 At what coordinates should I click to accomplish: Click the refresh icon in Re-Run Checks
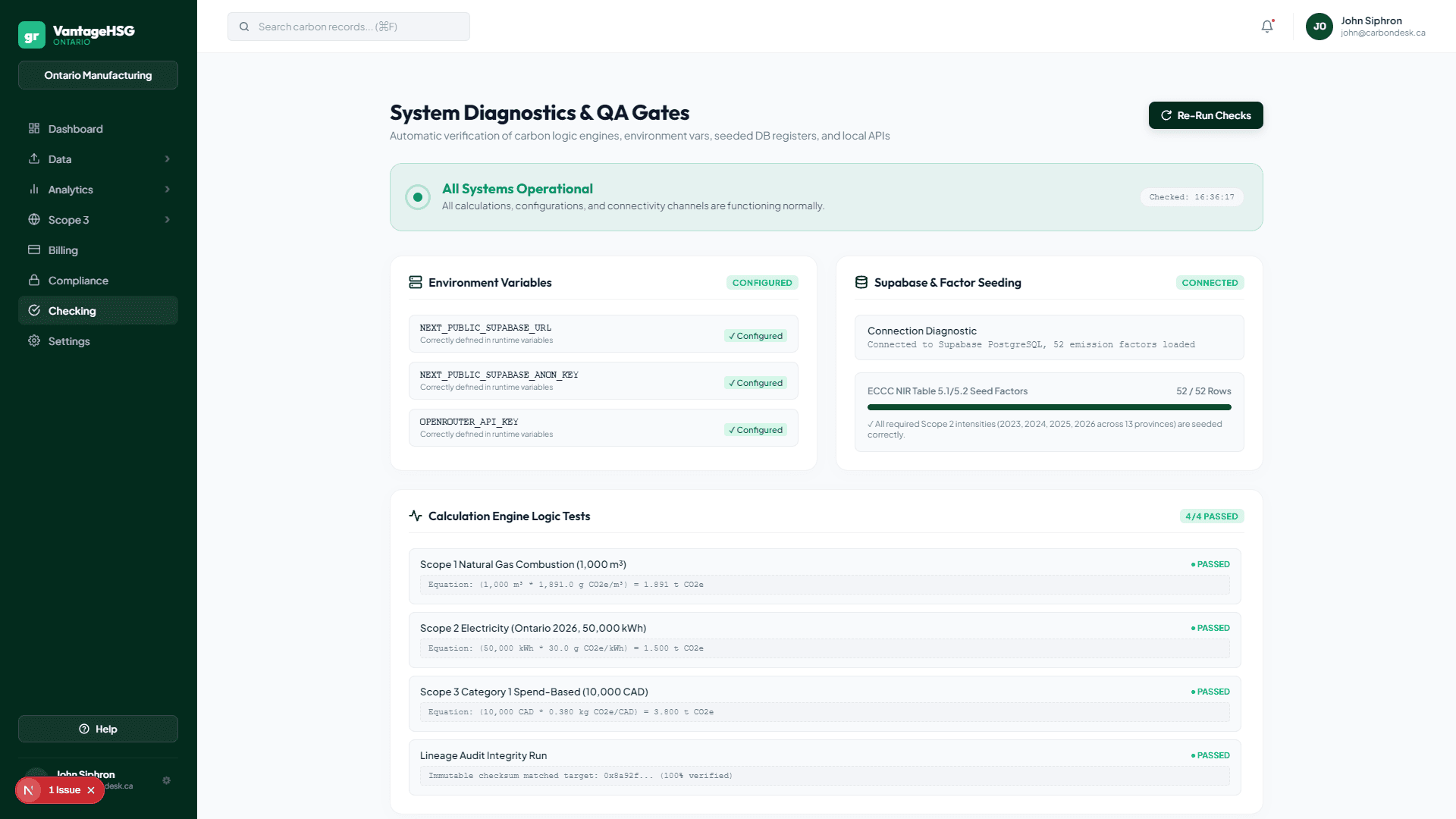(1166, 115)
